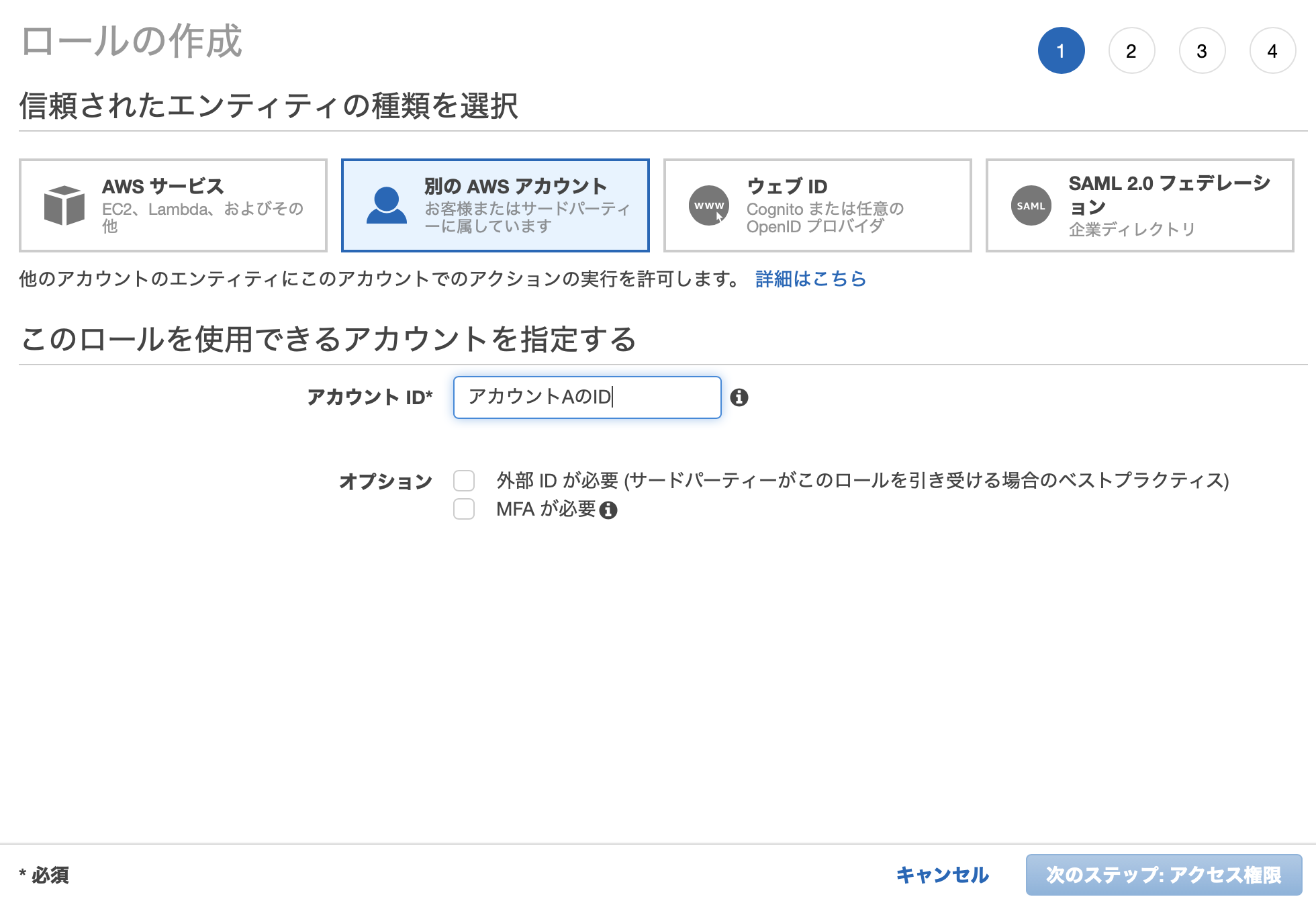
Task: Click Cognito または任意の OpenID プロバイダ text
Action: tap(825, 218)
